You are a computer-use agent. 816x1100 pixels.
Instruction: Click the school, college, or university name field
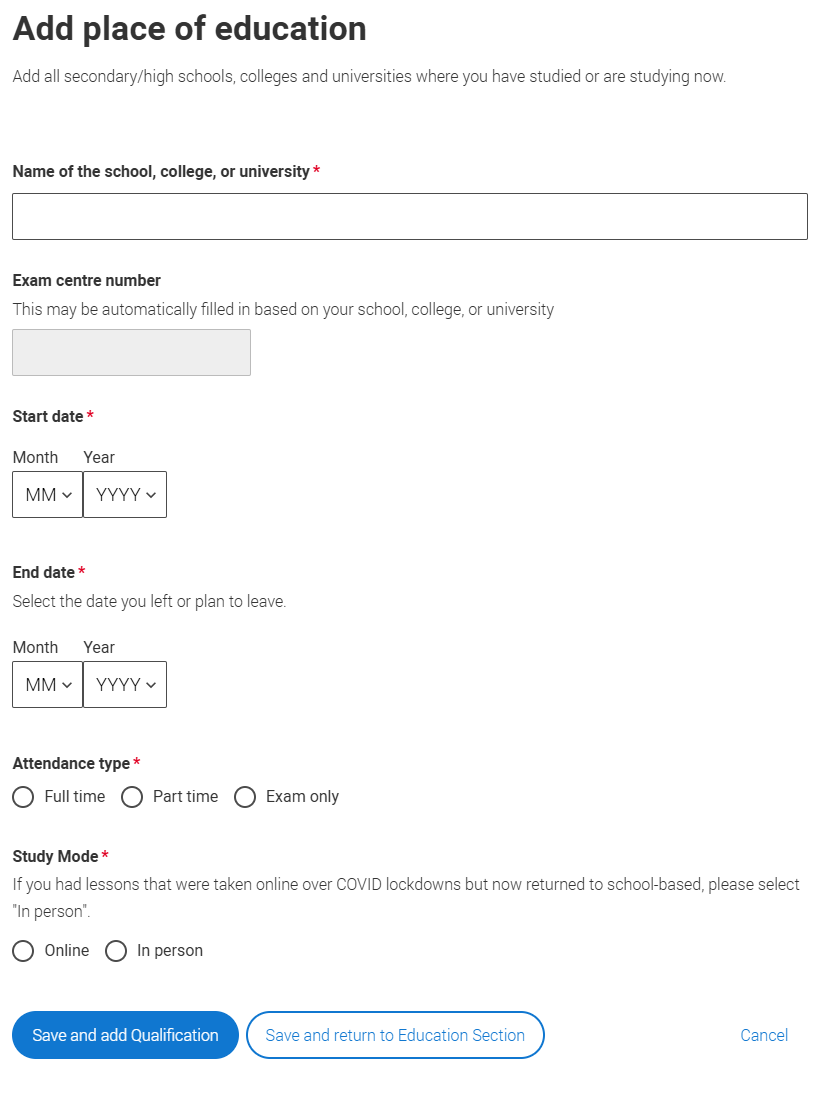click(x=409, y=216)
